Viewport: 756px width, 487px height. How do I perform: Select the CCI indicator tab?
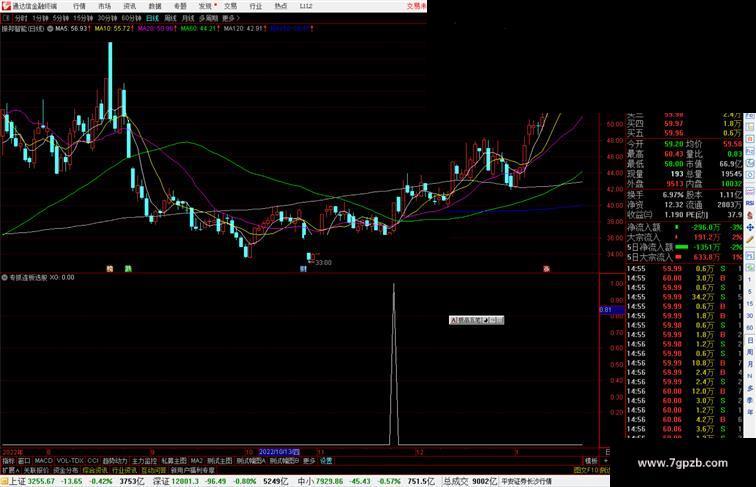tap(93, 461)
